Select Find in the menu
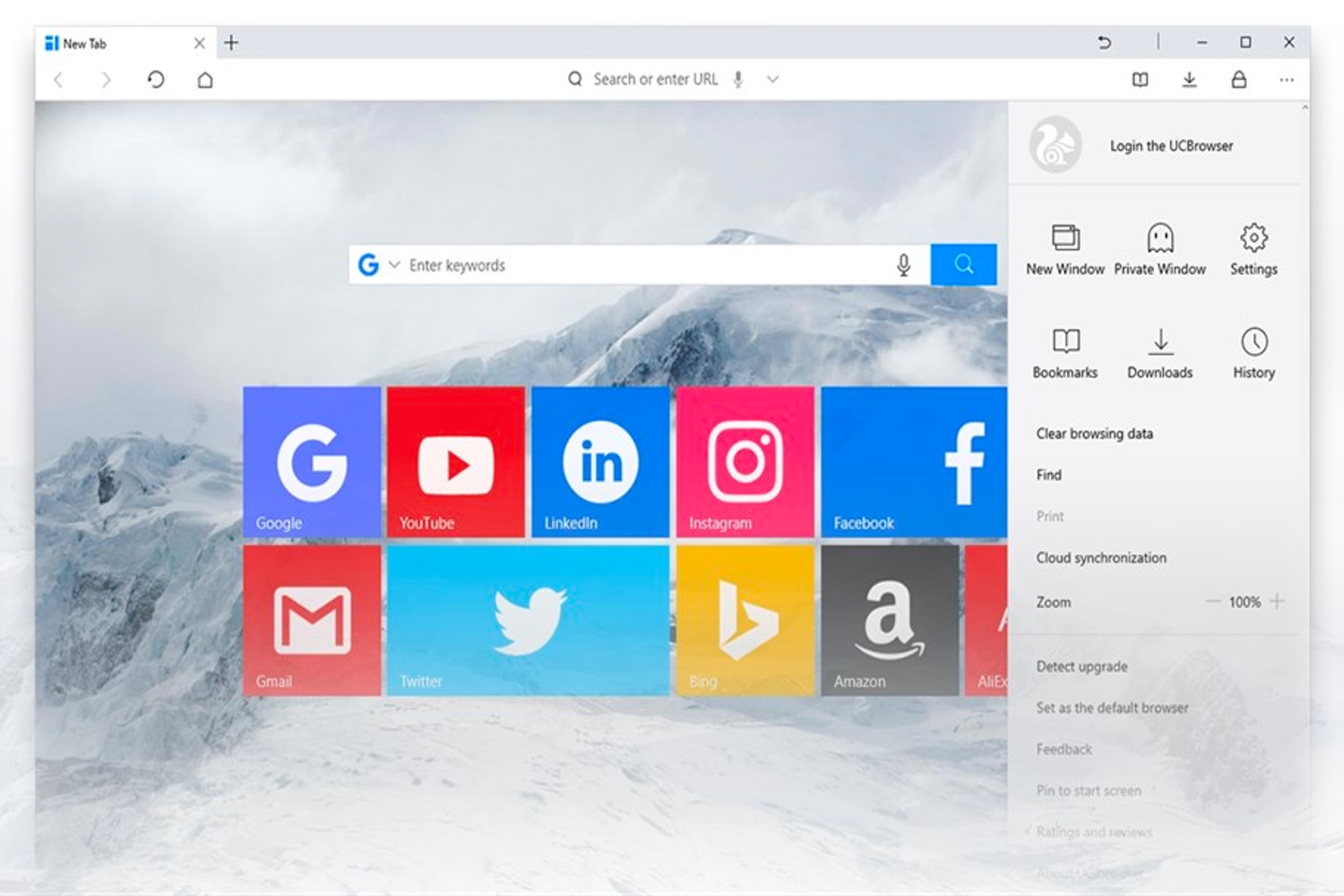The width and height of the screenshot is (1344, 896). (1048, 475)
